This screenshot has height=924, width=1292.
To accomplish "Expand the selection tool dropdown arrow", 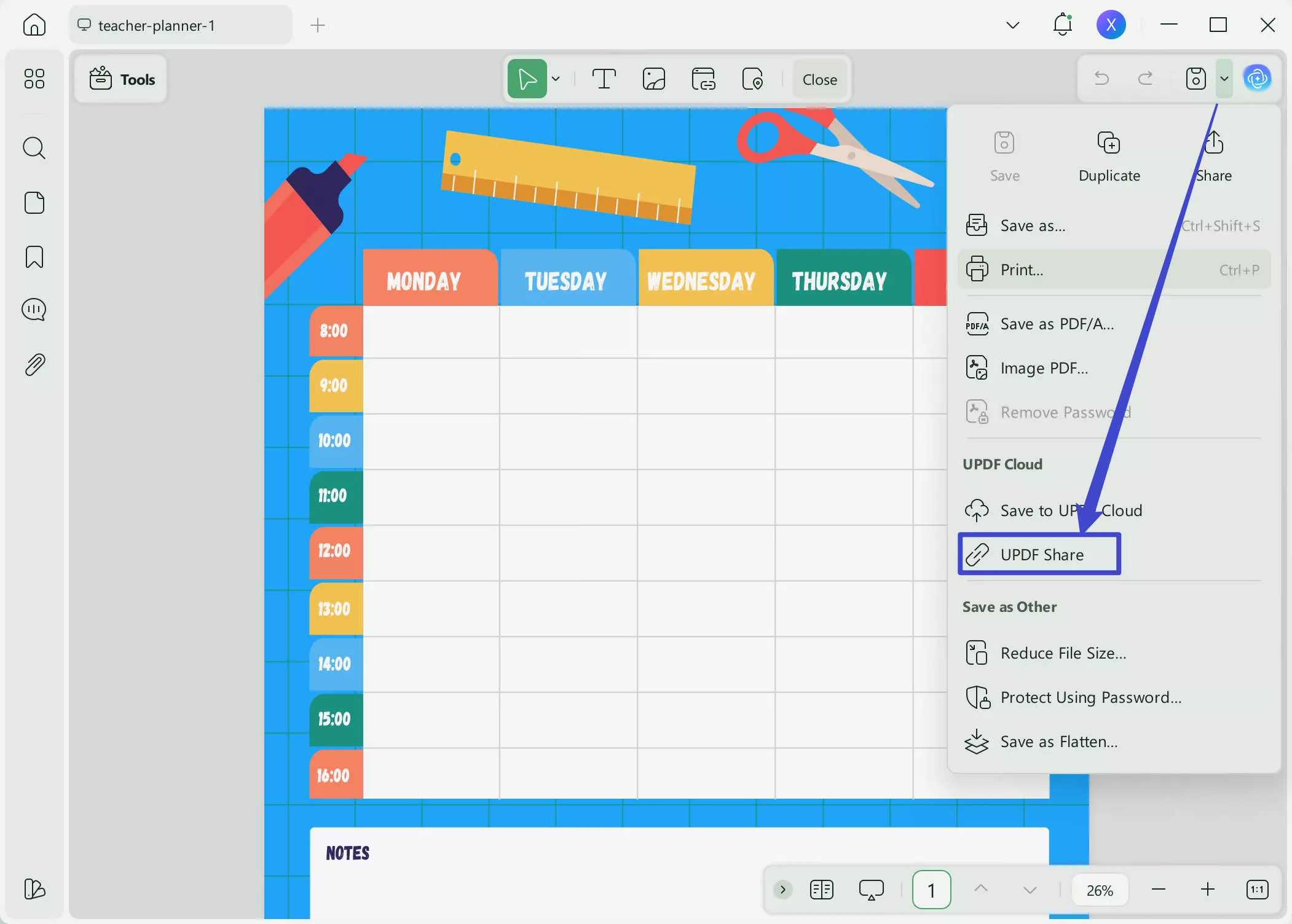I will pos(556,79).
